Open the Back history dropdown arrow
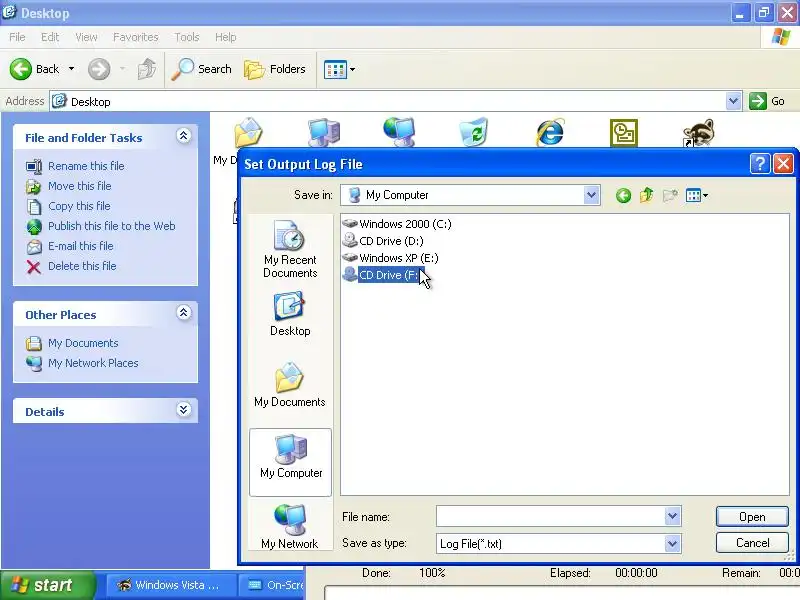The width and height of the screenshot is (800, 600). [71, 69]
